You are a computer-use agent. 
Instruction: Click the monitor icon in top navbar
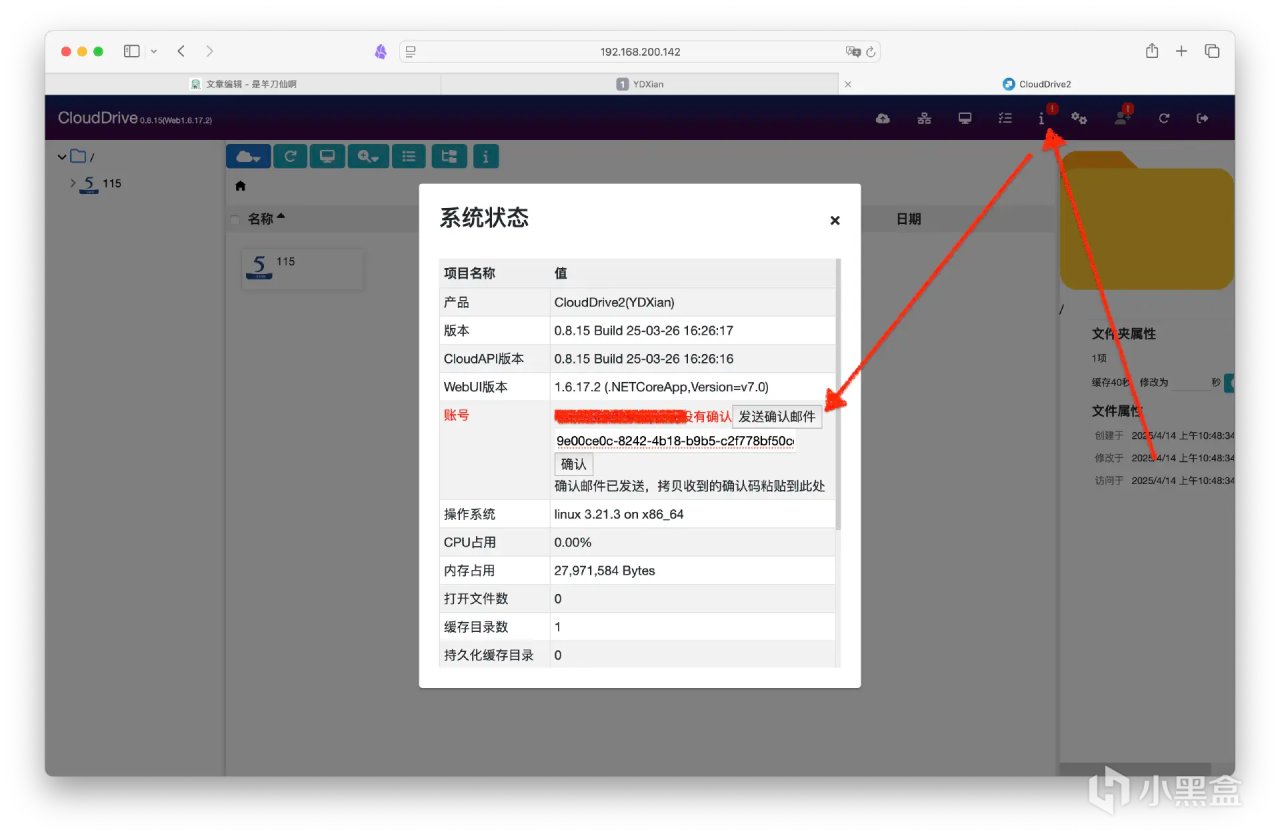click(965, 119)
